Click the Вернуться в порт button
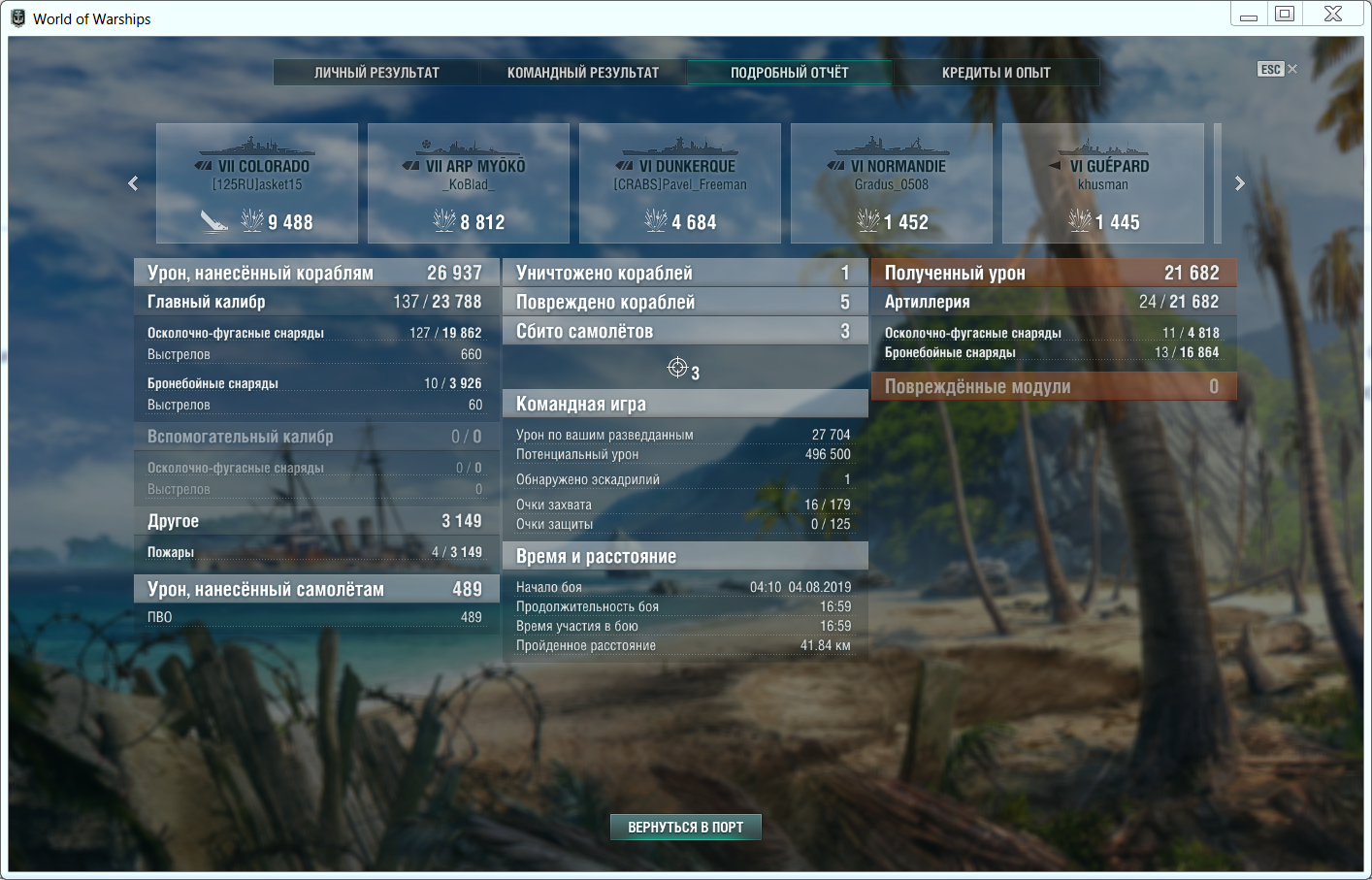The width and height of the screenshot is (1372, 880). click(686, 827)
